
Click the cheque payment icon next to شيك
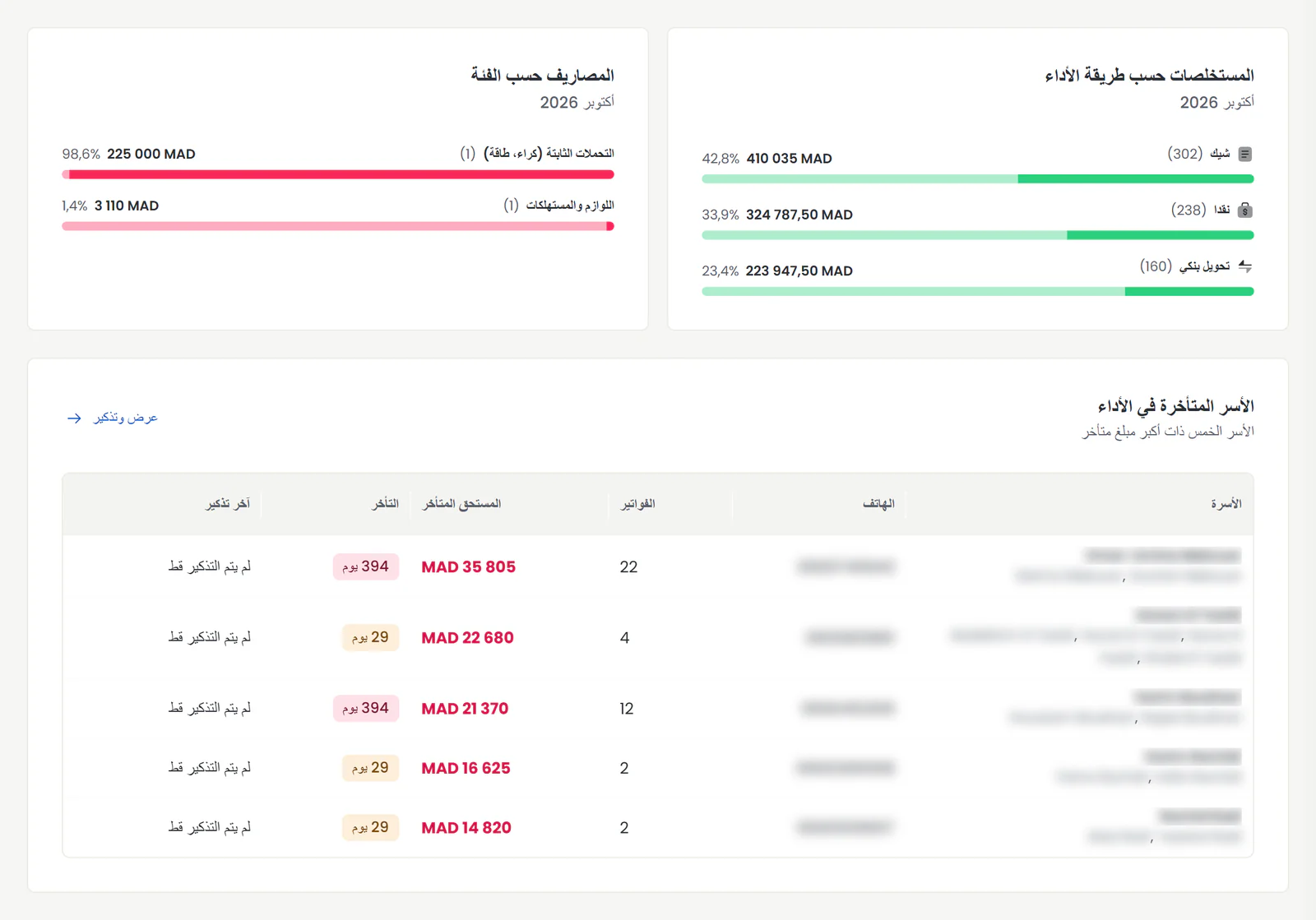point(1244,154)
